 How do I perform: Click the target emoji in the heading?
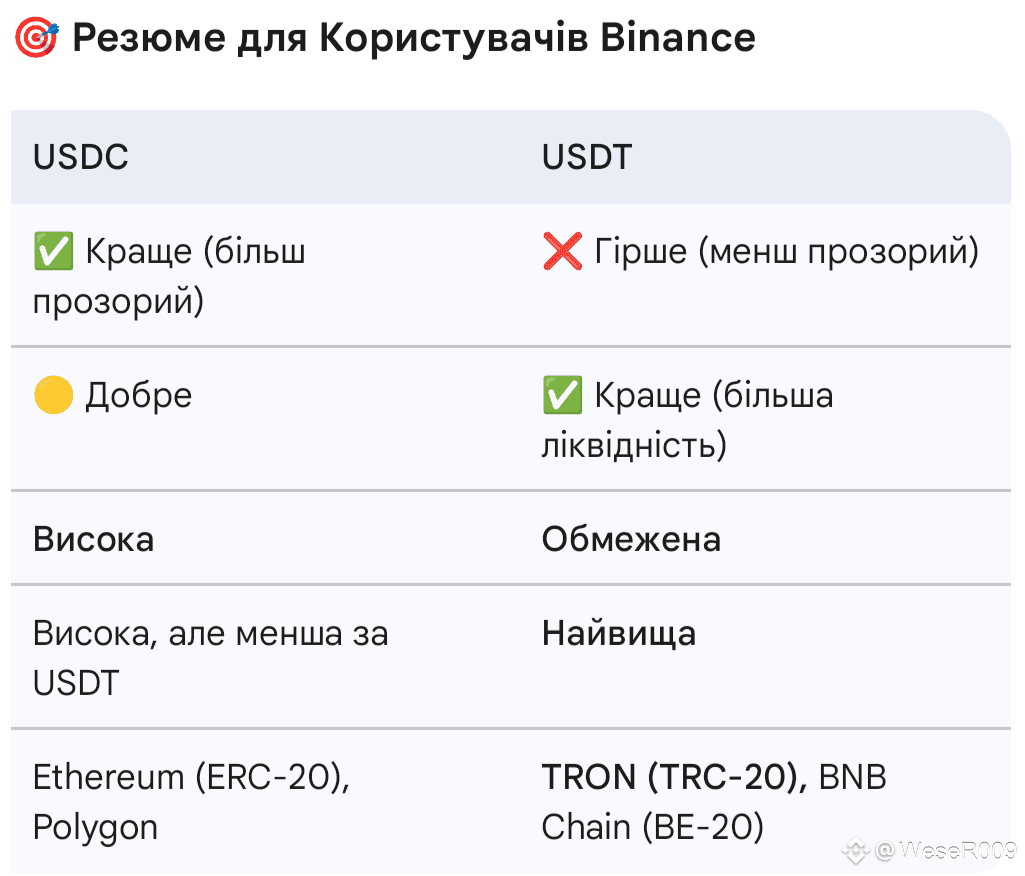[x=37, y=39]
